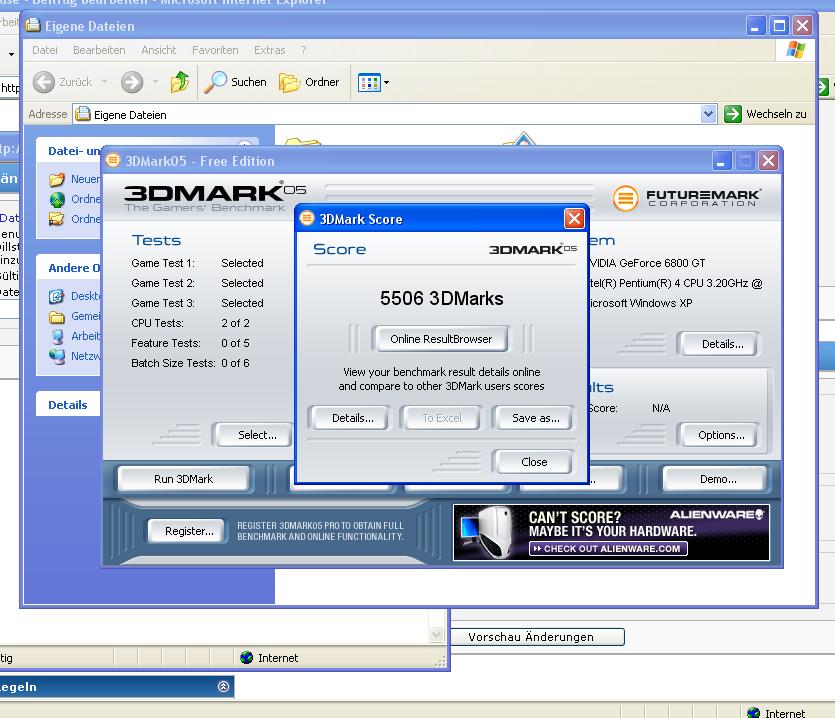Expand the forward history dropdown arrow
The height and width of the screenshot is (718, 835).
pyautogui.click(x=155, y=82)
